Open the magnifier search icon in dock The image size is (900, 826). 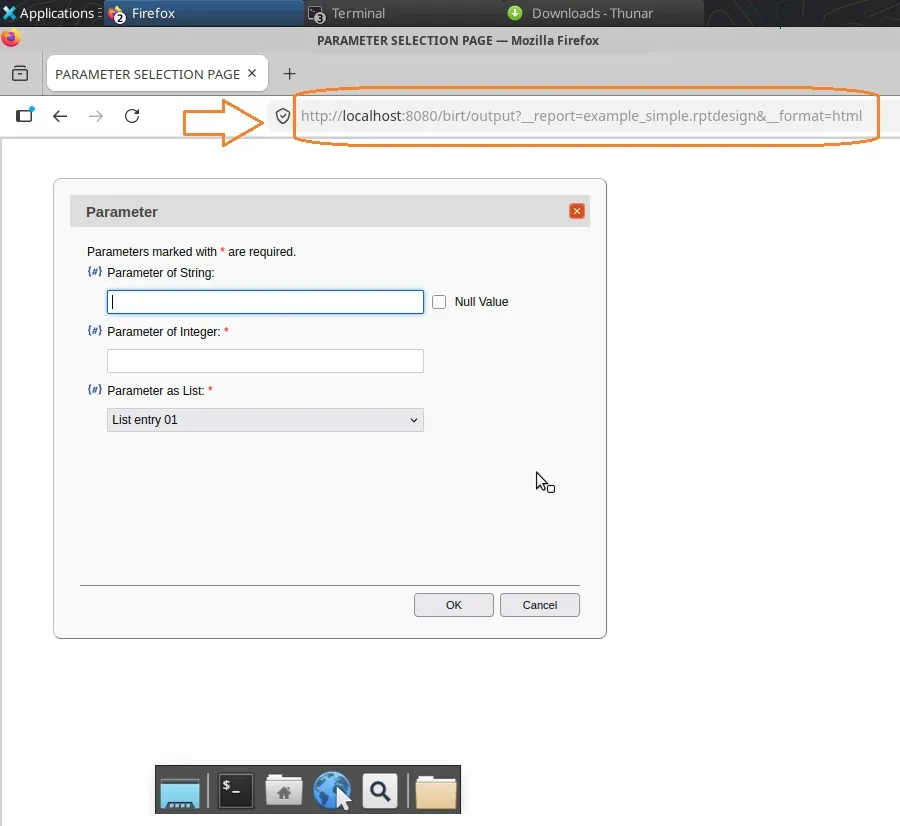(x=380, y=792)
